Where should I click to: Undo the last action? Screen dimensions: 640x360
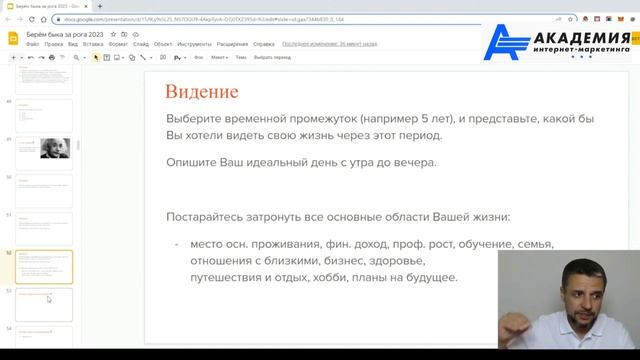click(31, 58)
